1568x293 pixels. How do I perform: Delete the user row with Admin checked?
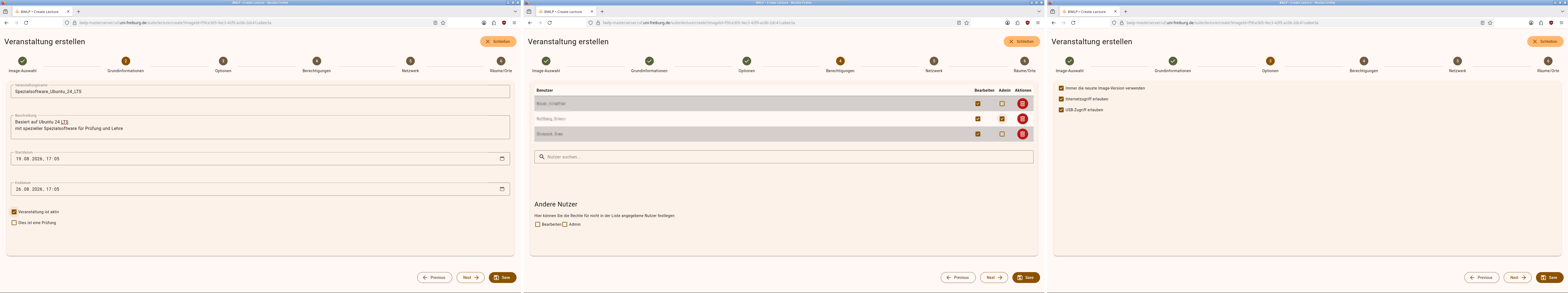pos(1023,119)
